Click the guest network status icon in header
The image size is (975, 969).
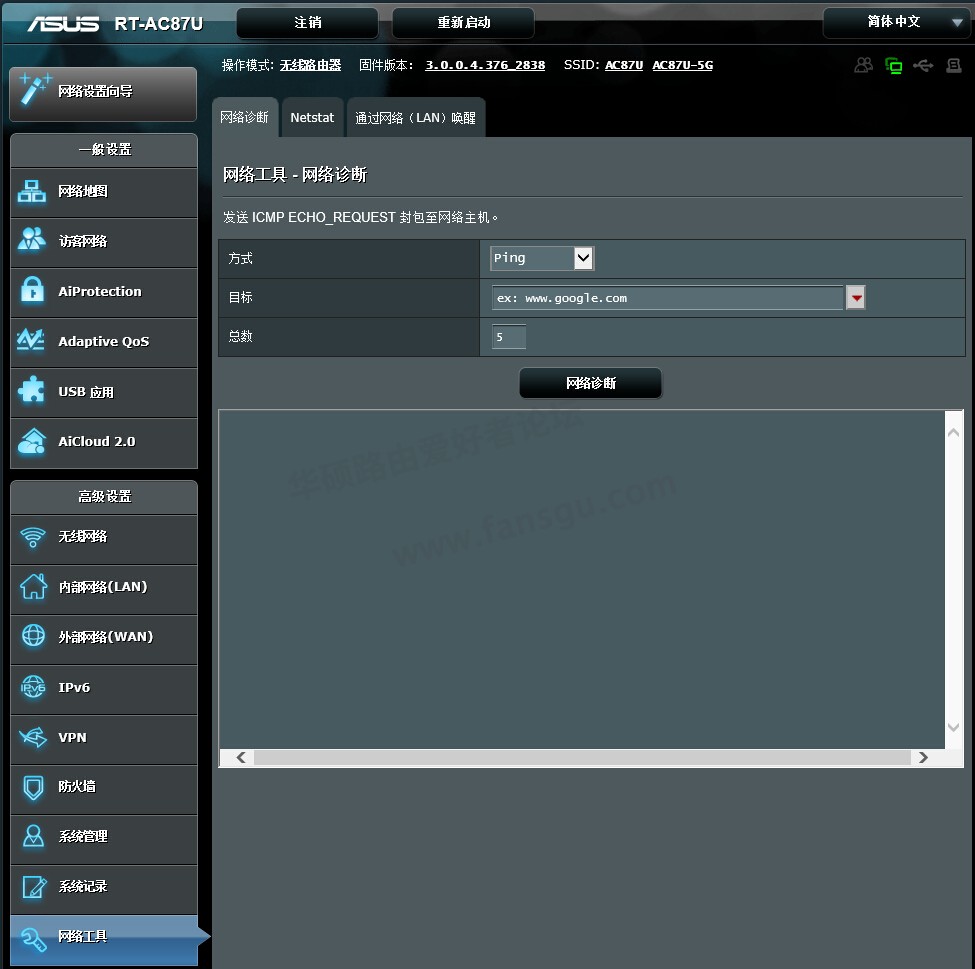tap(863, 65)
